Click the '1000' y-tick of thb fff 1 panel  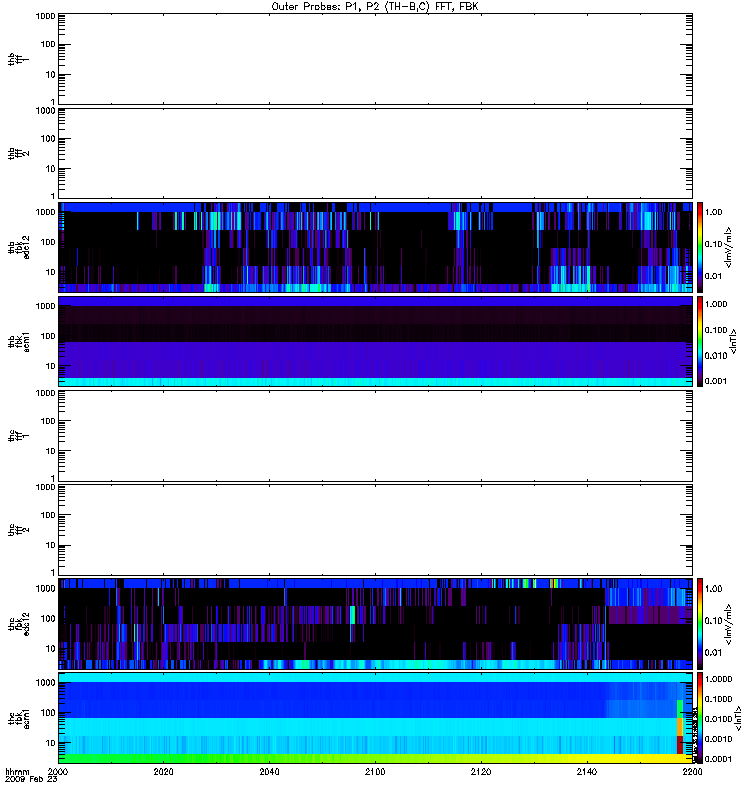pyautogui.click(x=46, y=16)
